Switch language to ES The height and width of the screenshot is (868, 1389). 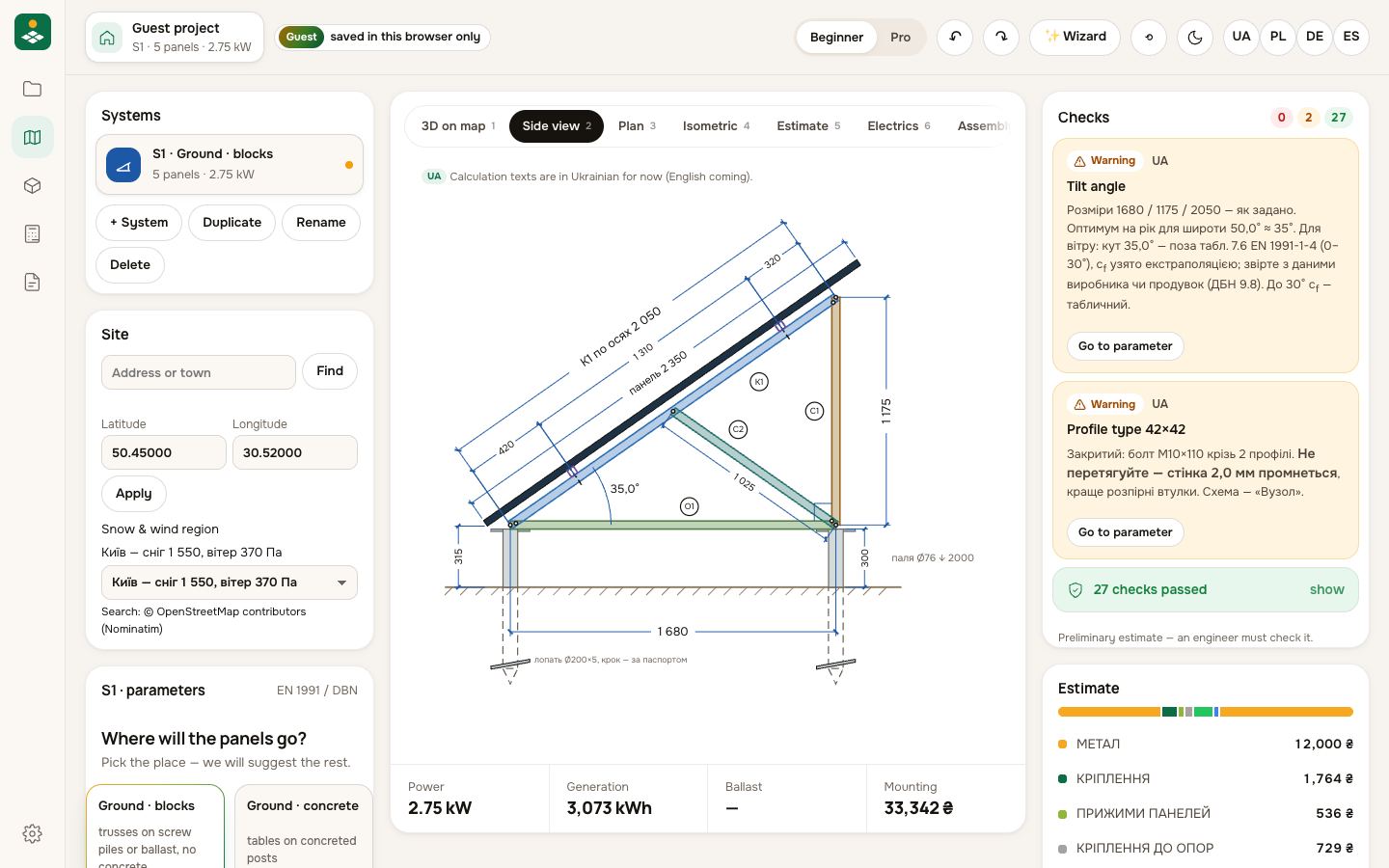[1351, 38]
